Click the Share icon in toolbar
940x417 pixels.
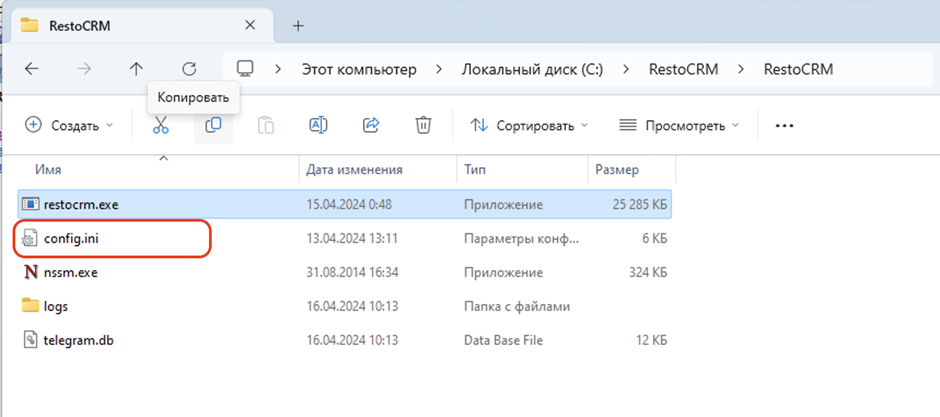(x=371, y=125)
